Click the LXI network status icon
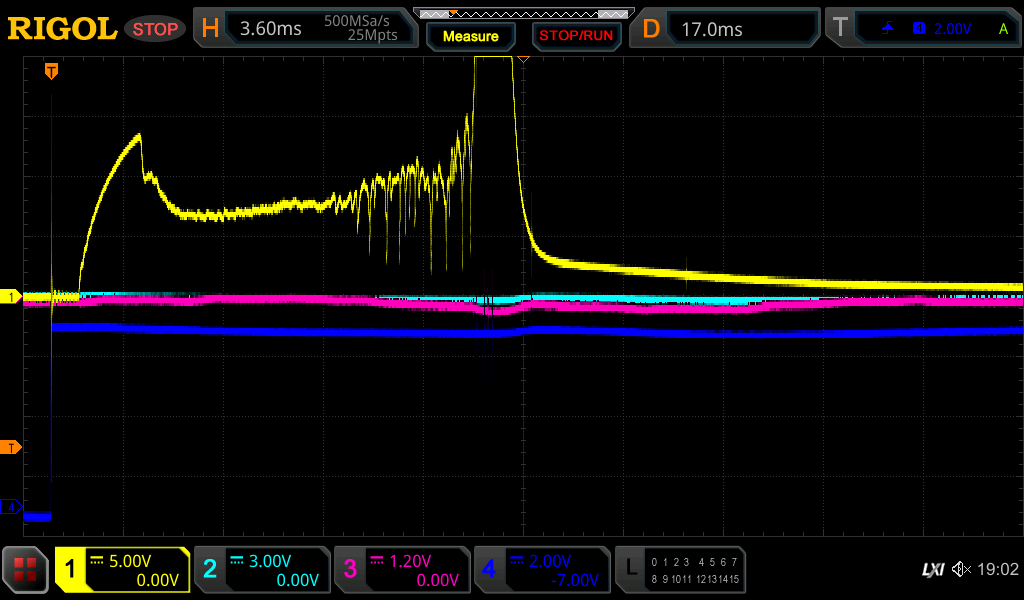Viewport: 1024px width, 600px height. pyautogui.click(x=932, y=569)
